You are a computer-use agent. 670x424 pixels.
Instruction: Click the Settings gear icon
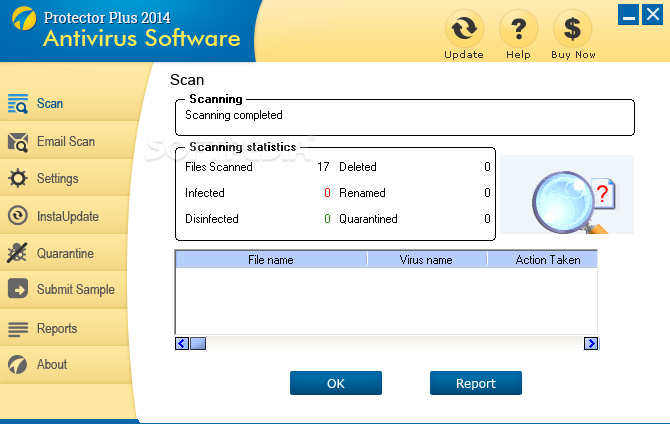pyautogui.click(x=18, y=179)
